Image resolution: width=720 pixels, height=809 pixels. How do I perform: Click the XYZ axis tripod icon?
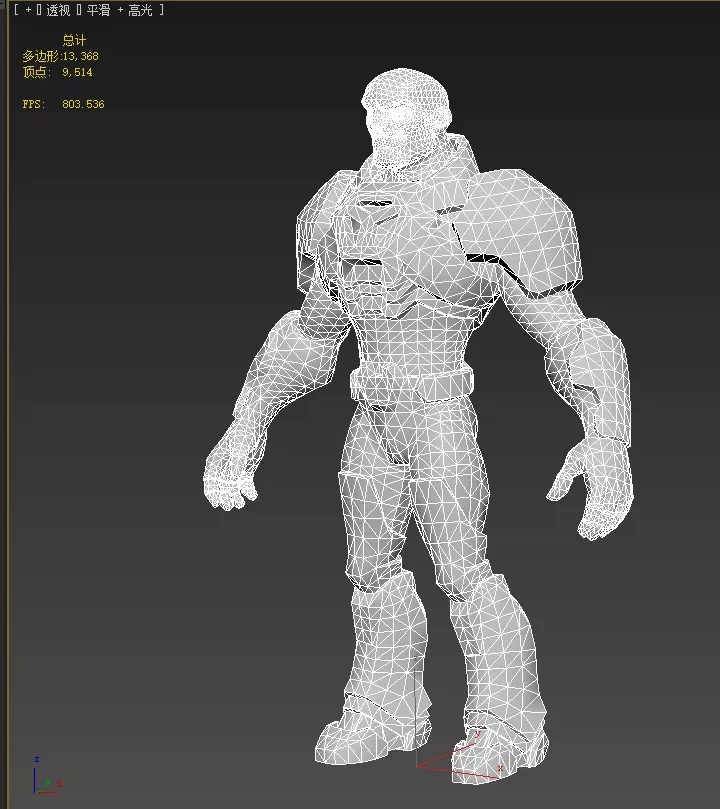point(46,776)
